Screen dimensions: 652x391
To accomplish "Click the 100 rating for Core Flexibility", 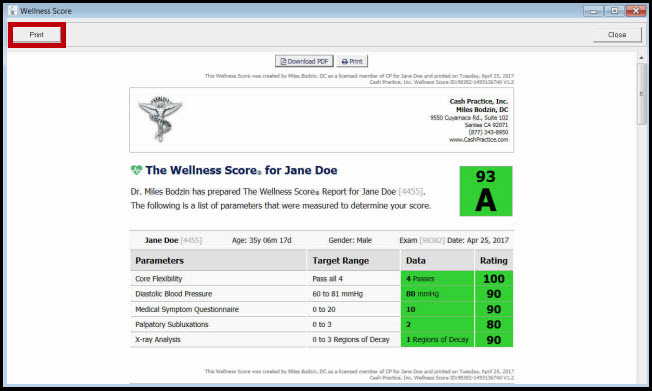I will 494,278.
